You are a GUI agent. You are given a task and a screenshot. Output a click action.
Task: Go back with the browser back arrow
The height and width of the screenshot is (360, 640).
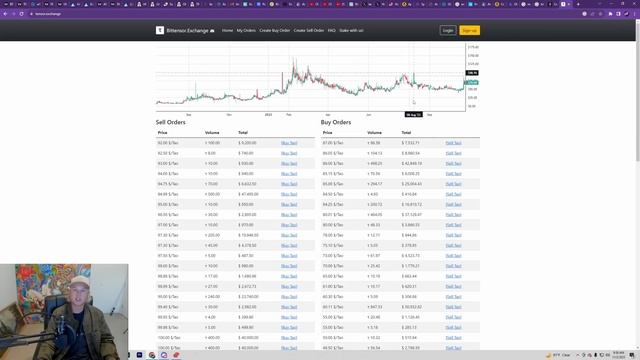point(5,14)
